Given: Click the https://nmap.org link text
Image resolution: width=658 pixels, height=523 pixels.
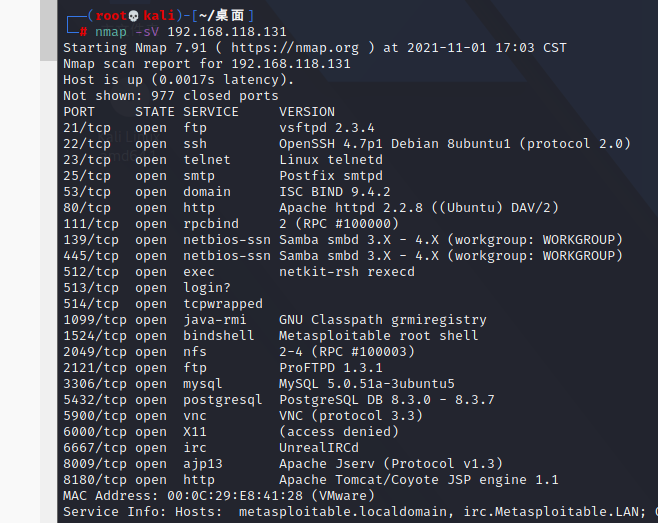Looking at the screenshot, I should click(295, 48).
